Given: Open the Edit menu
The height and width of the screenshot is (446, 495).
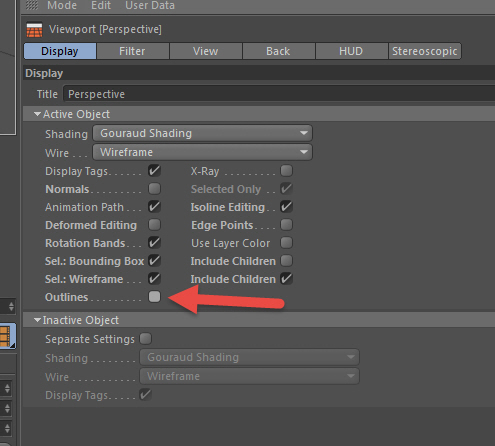Looking at the screenshot, I should coord(101,5).
